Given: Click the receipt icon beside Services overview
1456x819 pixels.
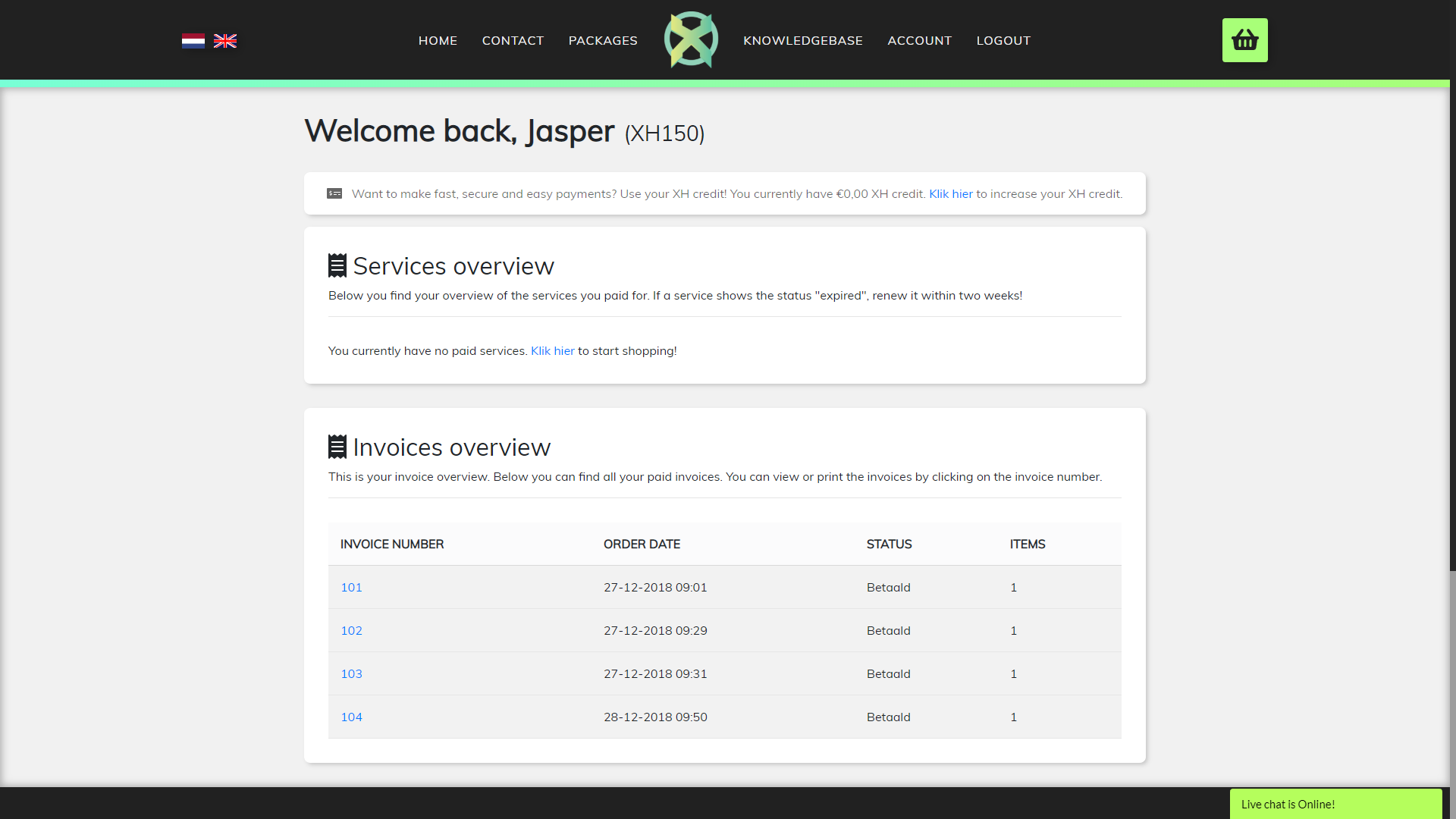Looking at the screenshot, I should (x=337, y=265).
